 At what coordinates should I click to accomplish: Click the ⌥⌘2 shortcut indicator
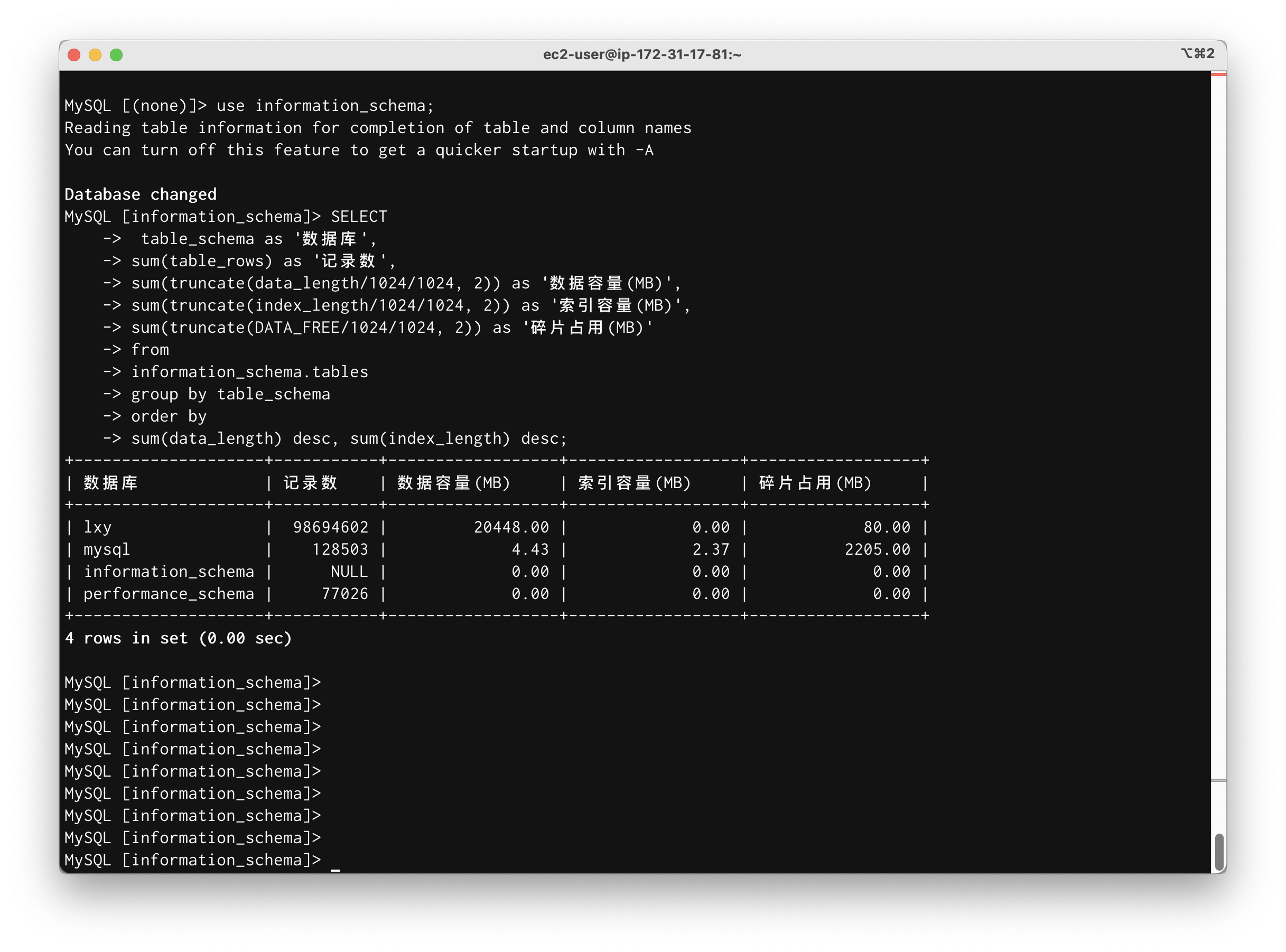coord(1198,53)
